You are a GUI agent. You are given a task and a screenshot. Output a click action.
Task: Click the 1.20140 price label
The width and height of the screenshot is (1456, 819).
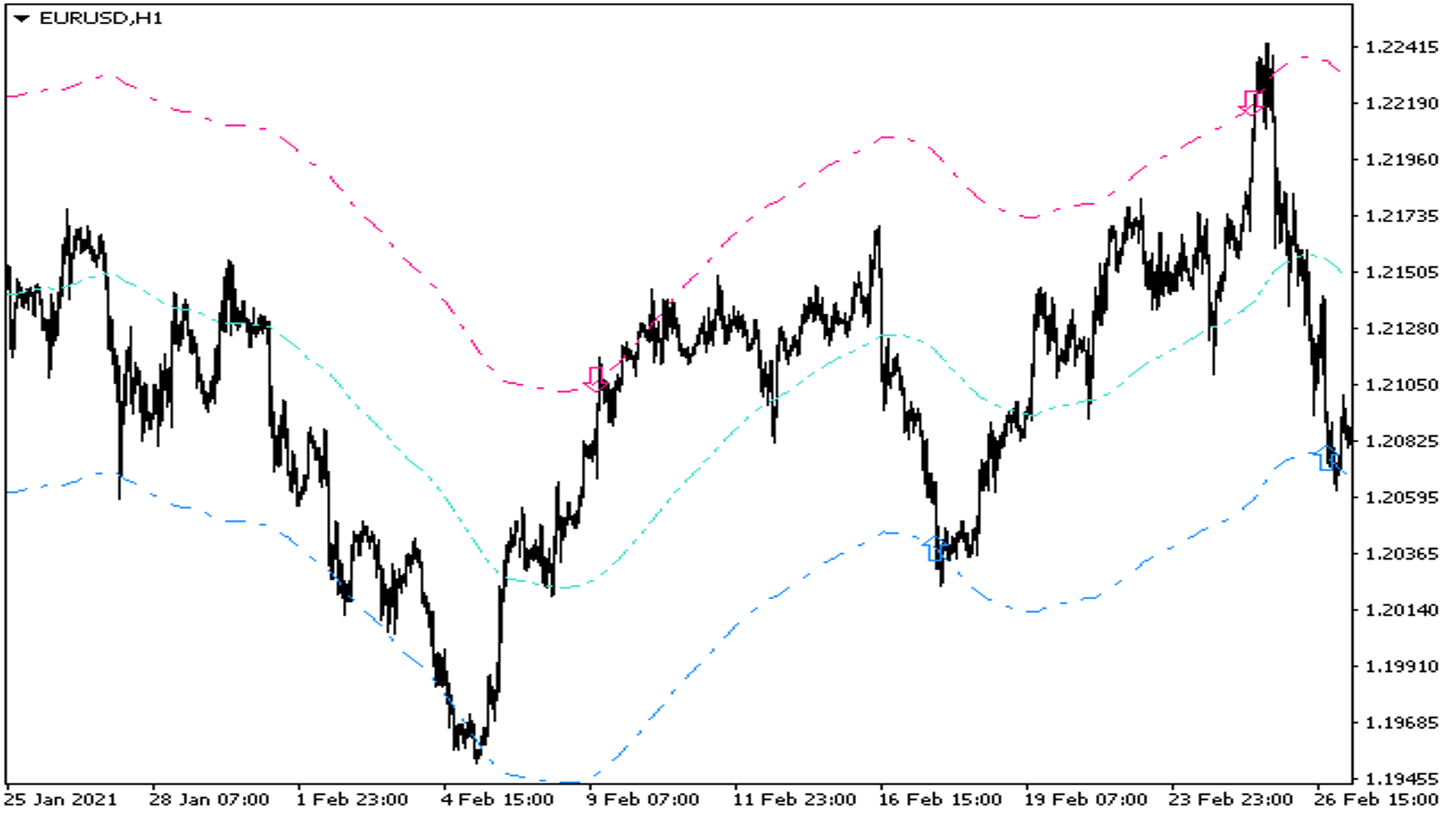1401,610
